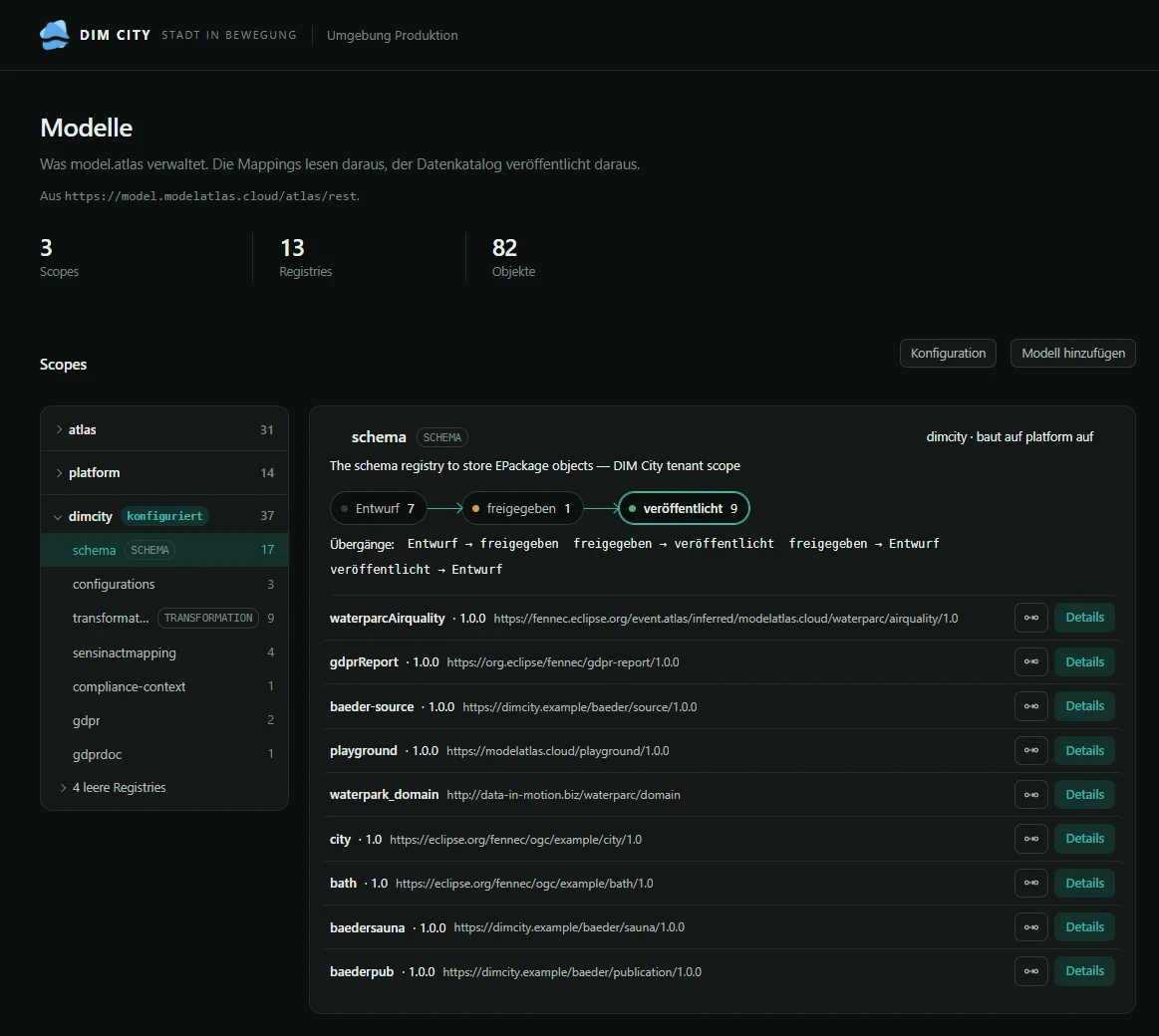1159x1036 pixels.
Task: Open the Konfiguration button
Action: click(x=948, y=354)
